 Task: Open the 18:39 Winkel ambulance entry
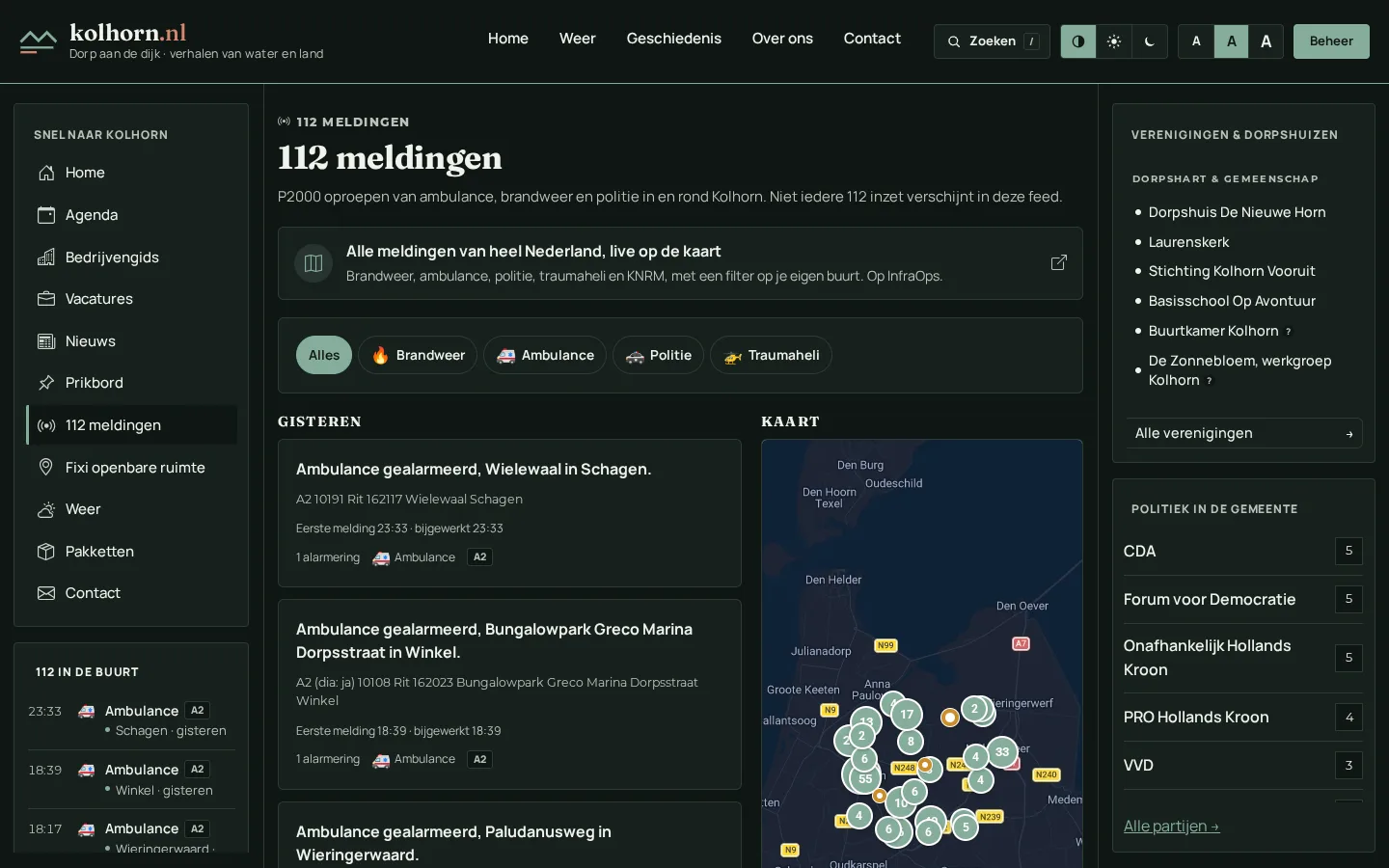coord(131,779)
